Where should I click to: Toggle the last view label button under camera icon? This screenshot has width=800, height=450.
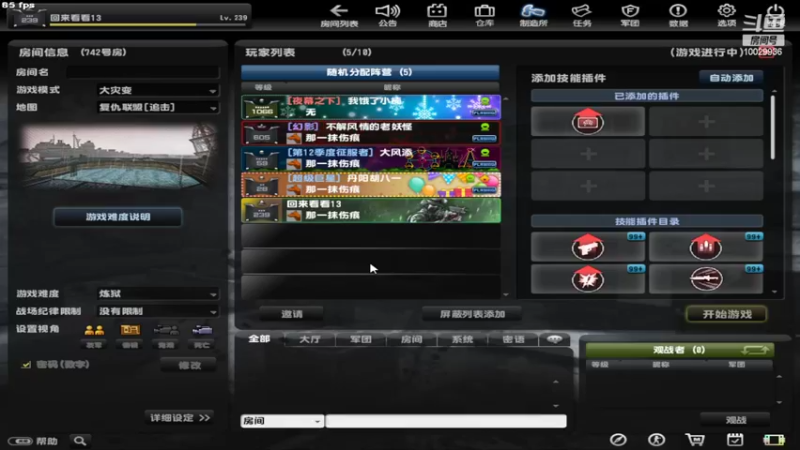tap(202, 345)
